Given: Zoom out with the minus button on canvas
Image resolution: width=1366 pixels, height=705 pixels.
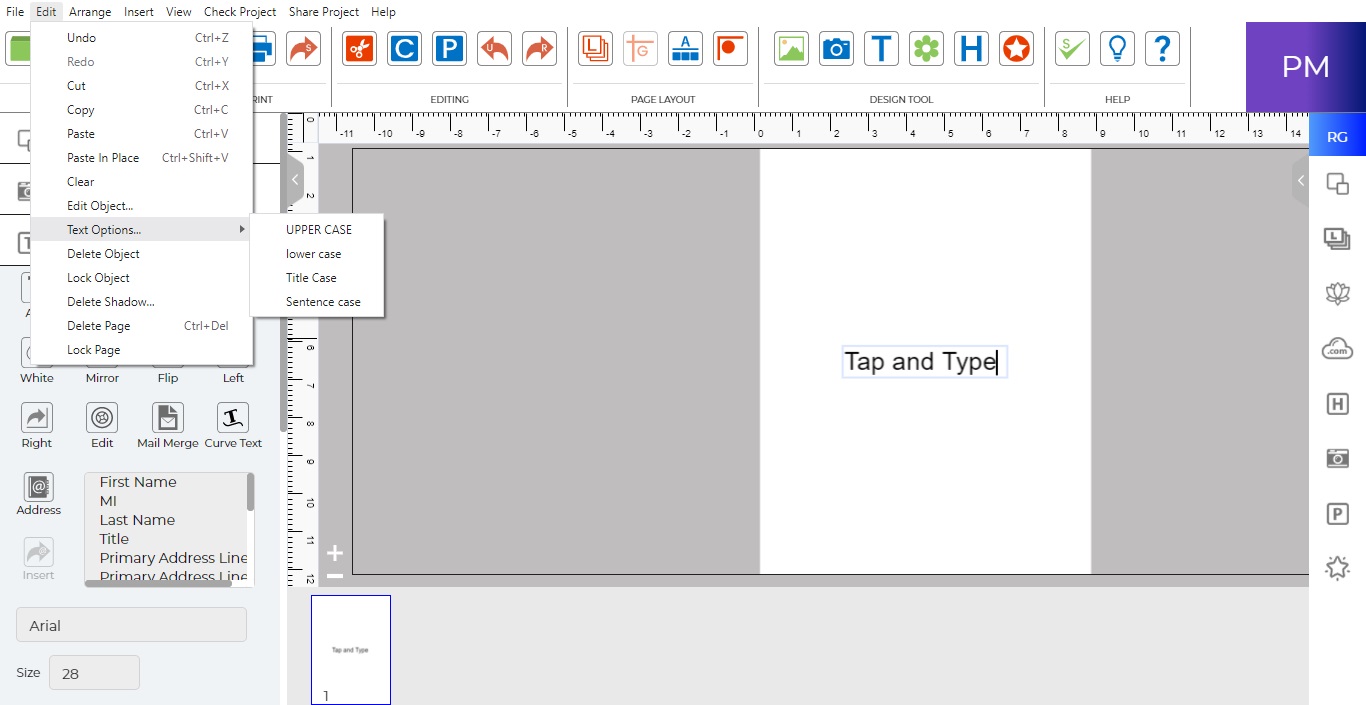Looking at the screenshot, I should click(x=335, y=575).
